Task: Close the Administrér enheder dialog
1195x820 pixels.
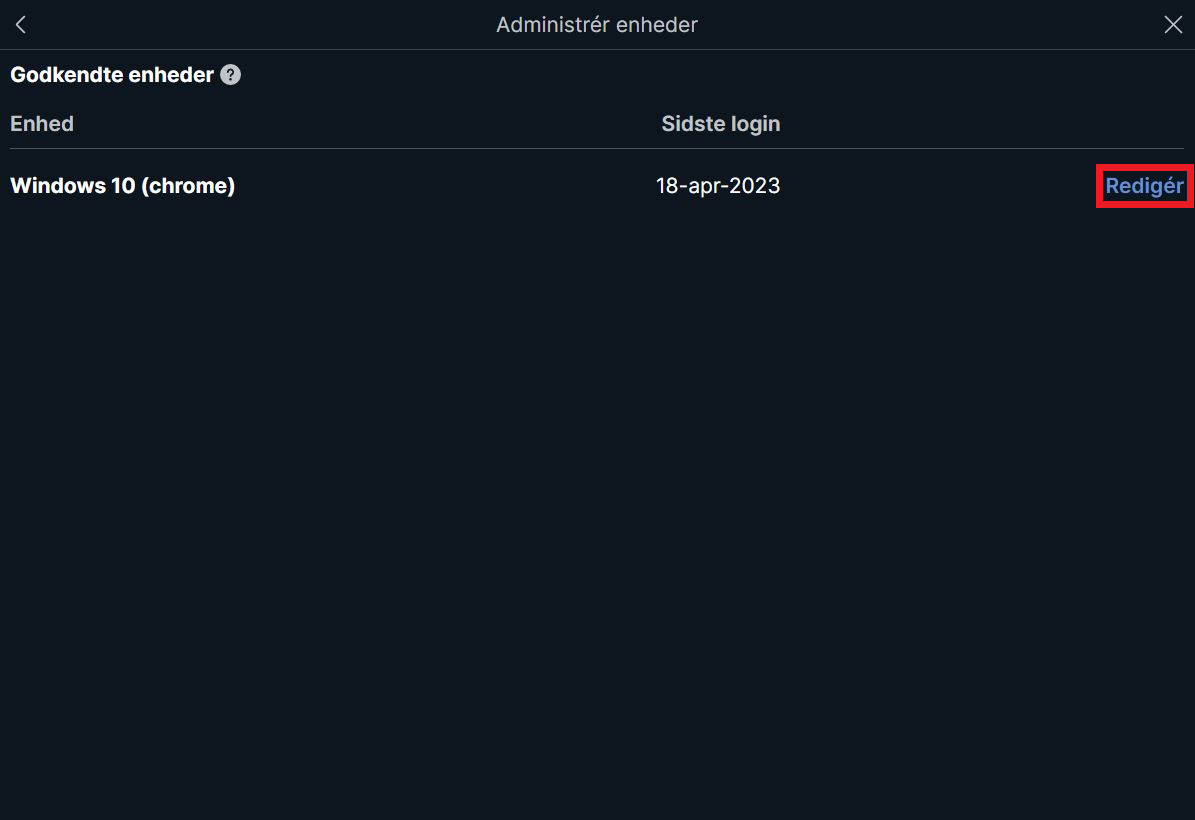Action: tap(1173, 25)
